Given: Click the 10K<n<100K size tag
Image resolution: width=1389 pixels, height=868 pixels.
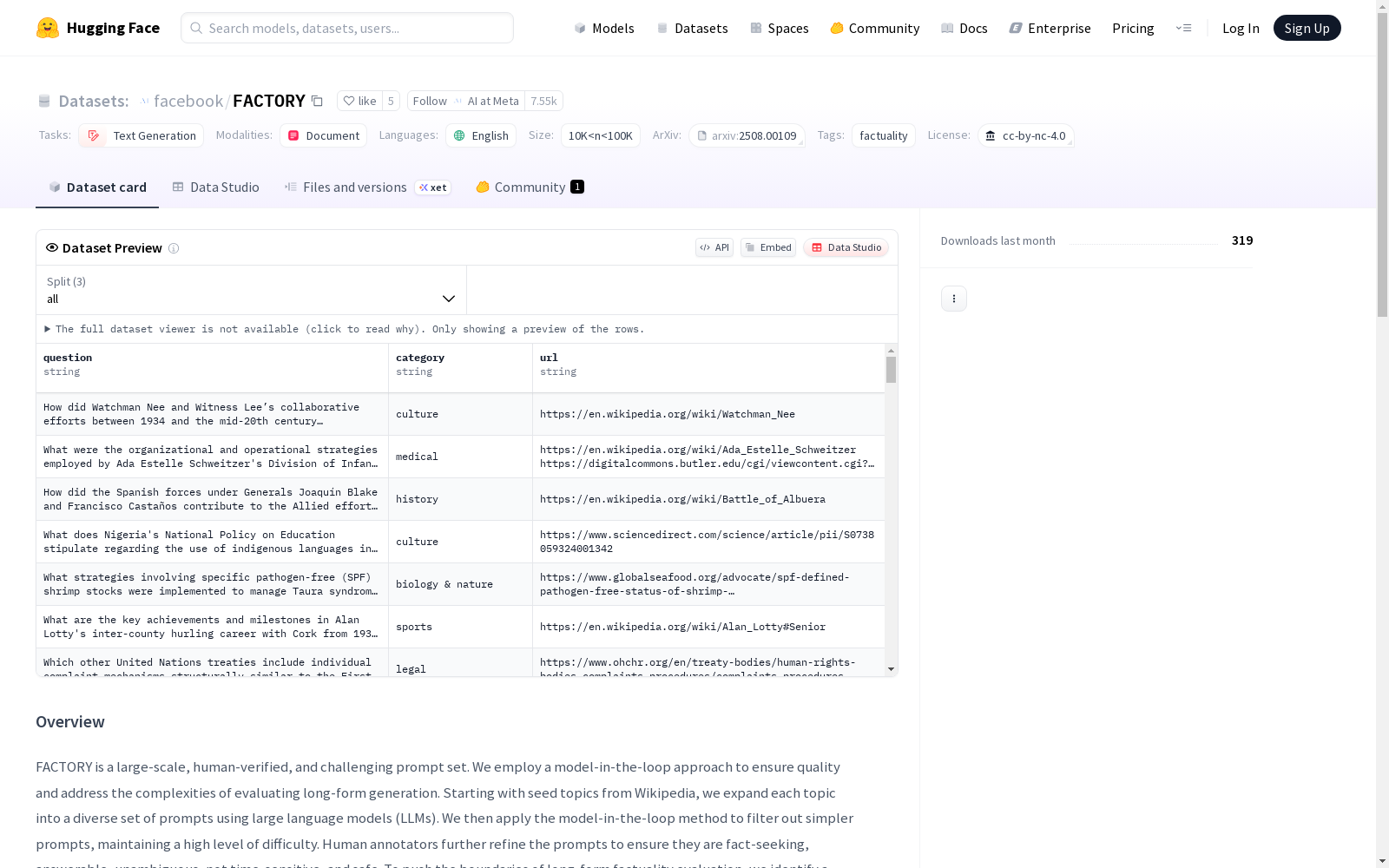Looking at the screenshot, I should tap(600, 135).
